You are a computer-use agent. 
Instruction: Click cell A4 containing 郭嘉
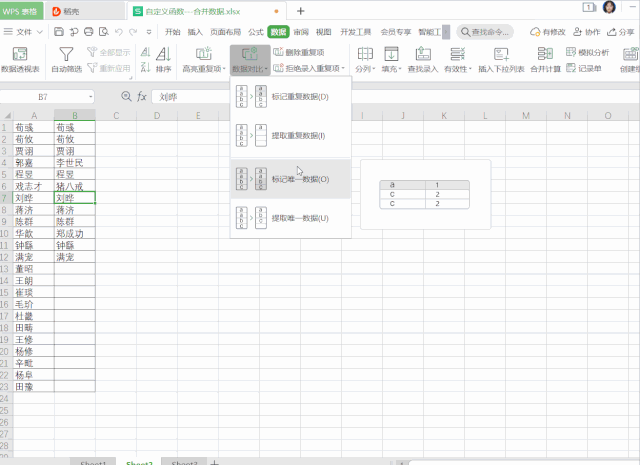[x=34, y=163]
